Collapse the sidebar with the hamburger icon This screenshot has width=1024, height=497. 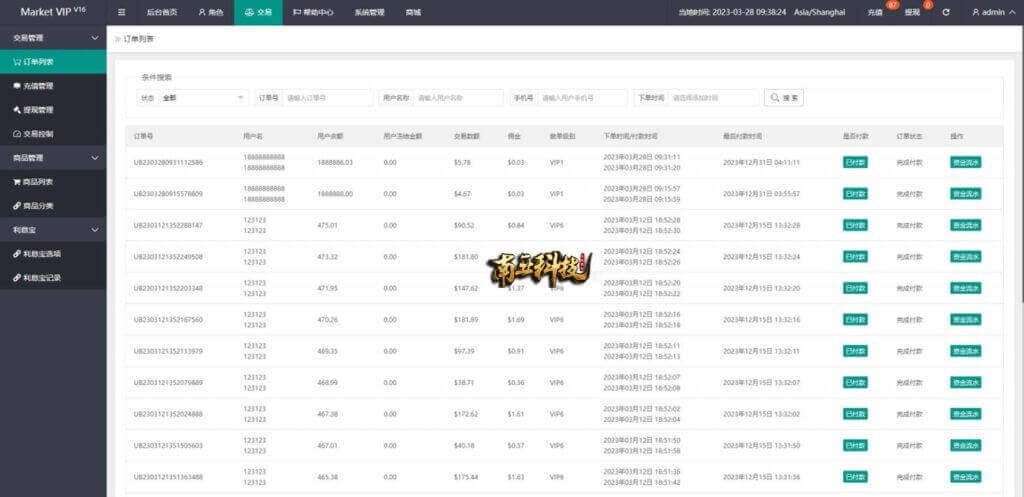[122, 12]
